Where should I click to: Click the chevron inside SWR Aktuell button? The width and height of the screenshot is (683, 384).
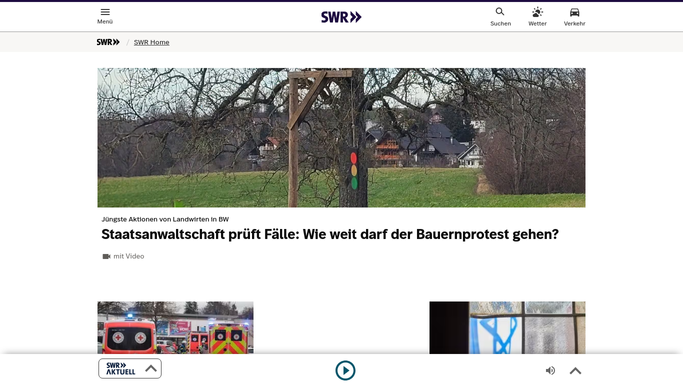(151, 368)
